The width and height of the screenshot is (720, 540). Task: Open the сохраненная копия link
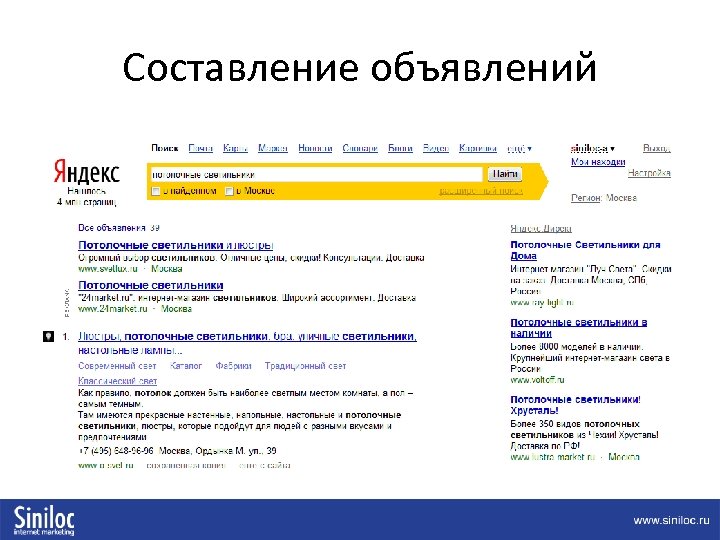(186, 466)
